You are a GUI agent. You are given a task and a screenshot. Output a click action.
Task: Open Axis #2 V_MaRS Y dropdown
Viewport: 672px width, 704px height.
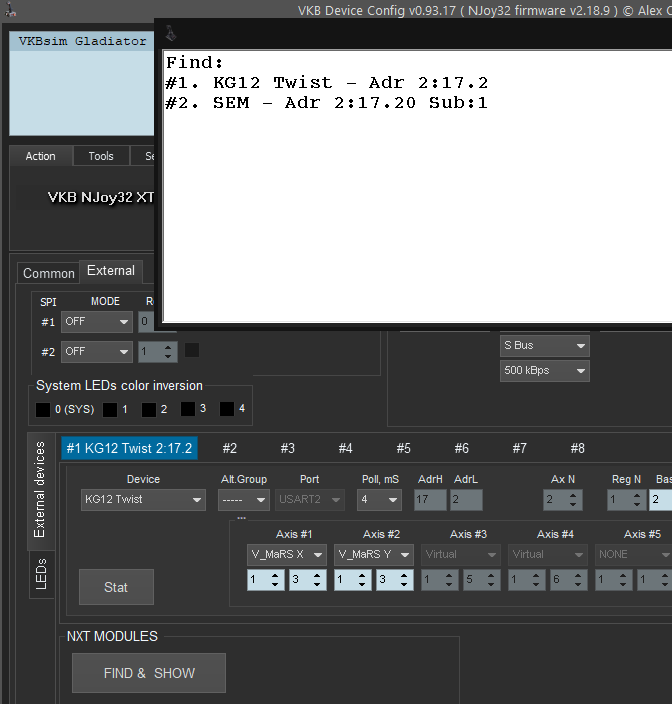[x=373, y=554]
